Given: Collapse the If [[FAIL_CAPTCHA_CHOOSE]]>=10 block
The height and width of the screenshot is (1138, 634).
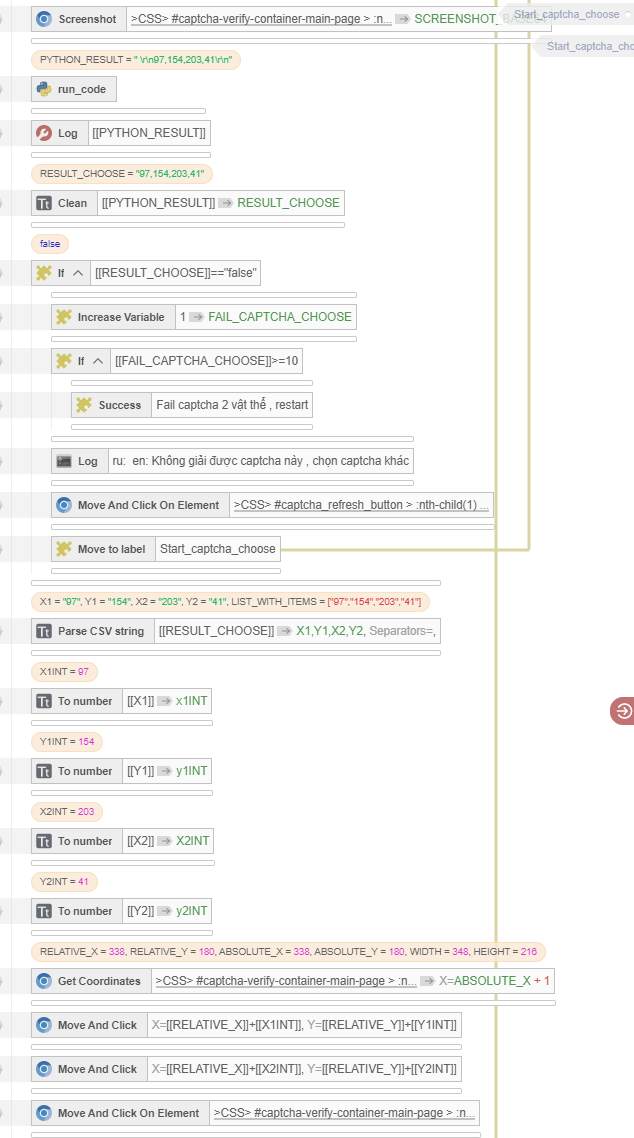Looking at the screenshot, I should [98, 361].
